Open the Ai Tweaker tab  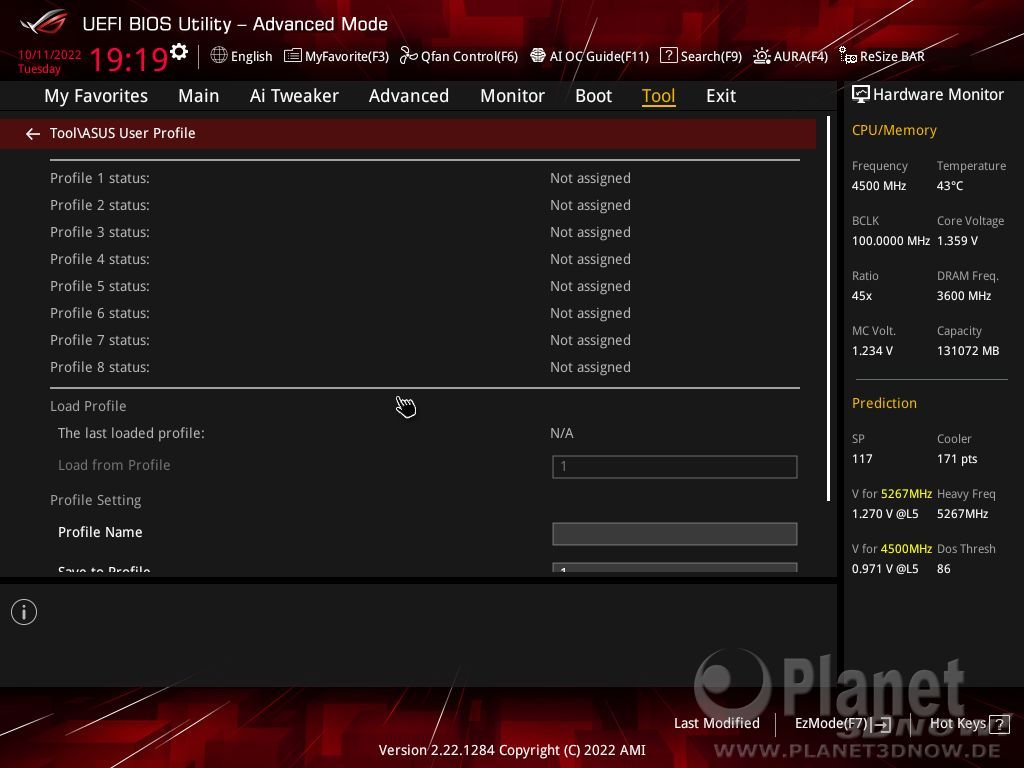click(x=294, y=96)
